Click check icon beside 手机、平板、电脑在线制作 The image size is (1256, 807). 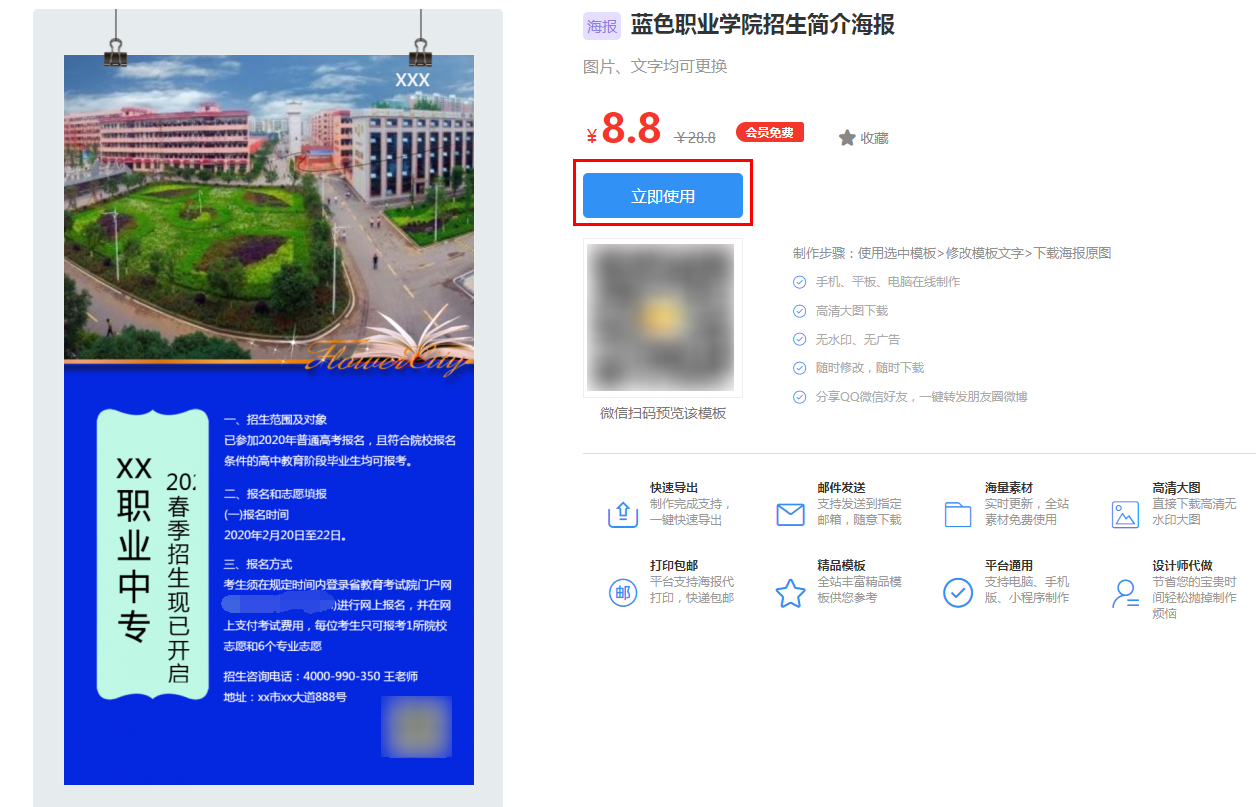click(799, 282)
